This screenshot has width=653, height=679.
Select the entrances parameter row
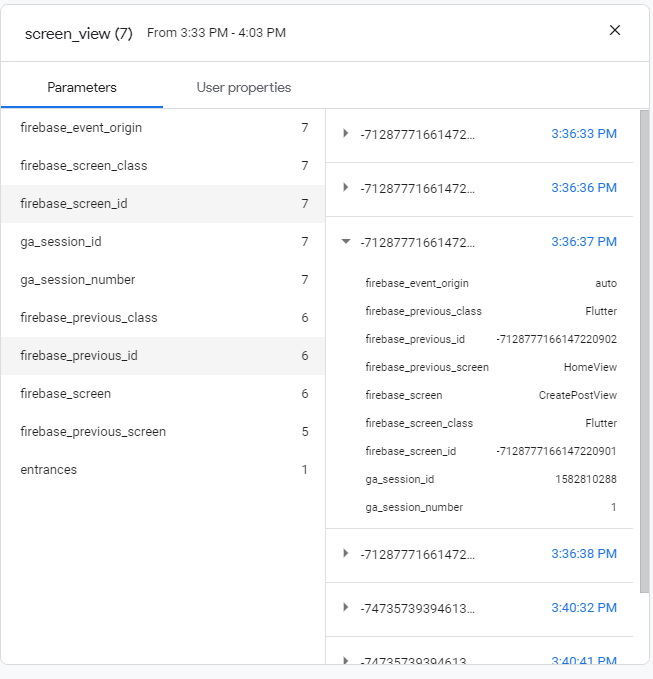click(162, 470)
